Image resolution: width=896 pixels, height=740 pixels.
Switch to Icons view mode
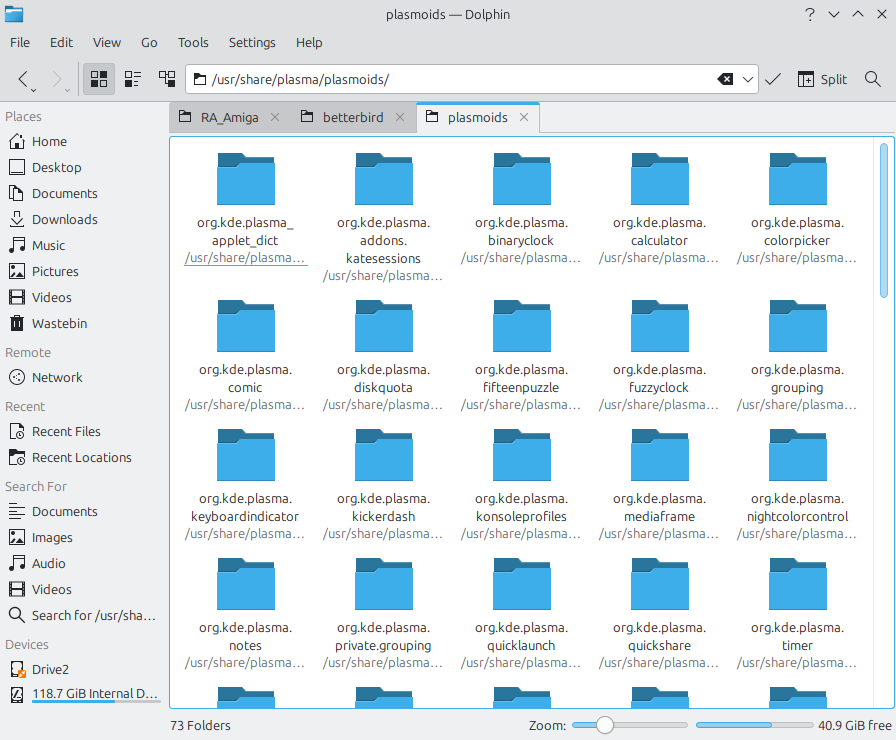pyautogui.click(x=99, y=79)
